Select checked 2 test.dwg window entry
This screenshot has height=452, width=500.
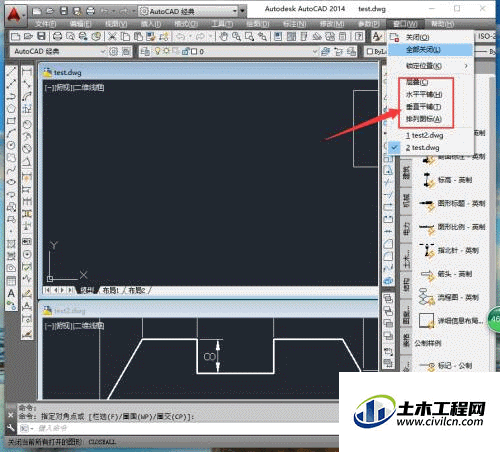tap(431, 147)
